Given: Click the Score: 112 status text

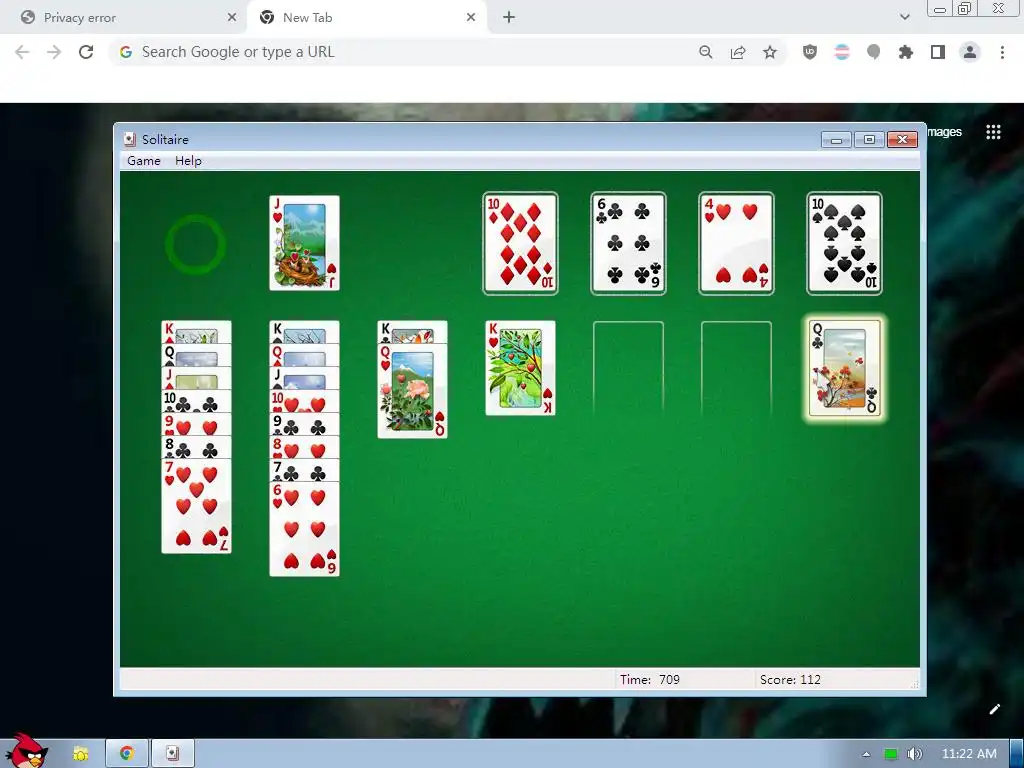Looking at the screenshot, I should pos(790,680).
